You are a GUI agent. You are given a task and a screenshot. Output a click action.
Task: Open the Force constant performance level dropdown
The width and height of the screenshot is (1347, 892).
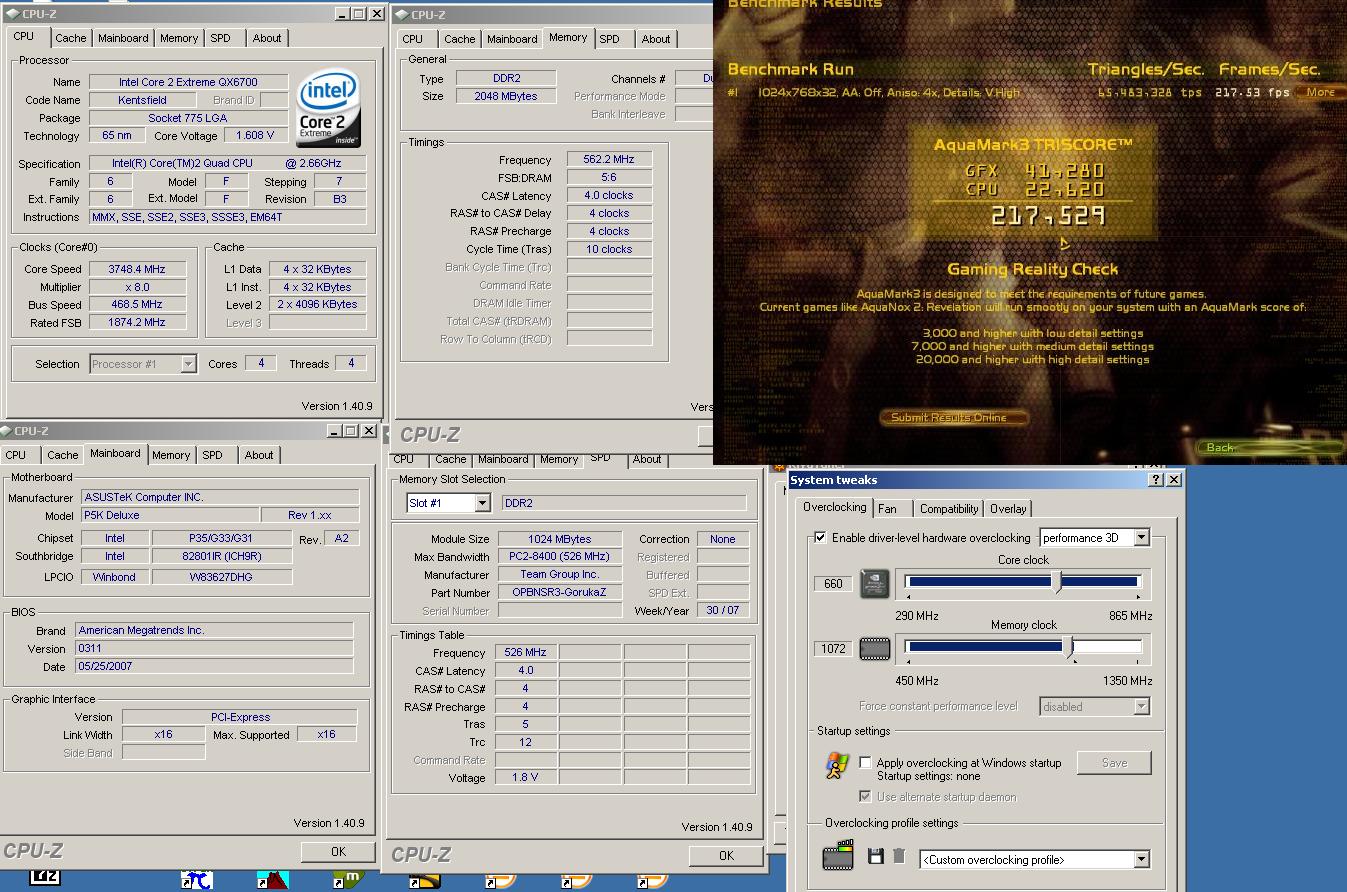coord(1141,707)
